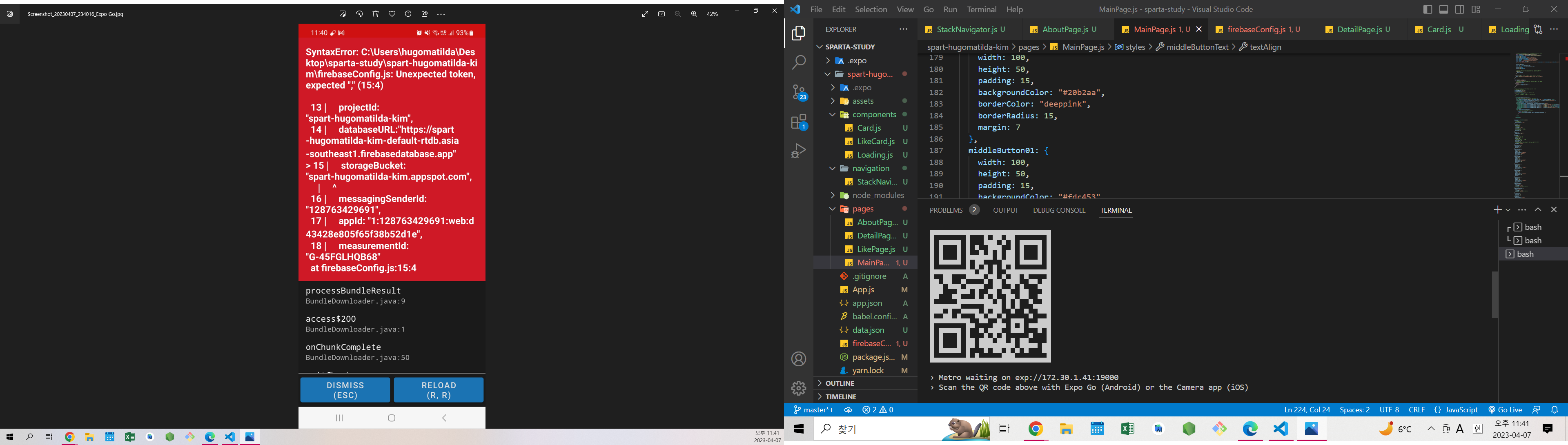Open the terminal panel more actions menu
The image size is (1568, 445).
(x=1522, y=209)
